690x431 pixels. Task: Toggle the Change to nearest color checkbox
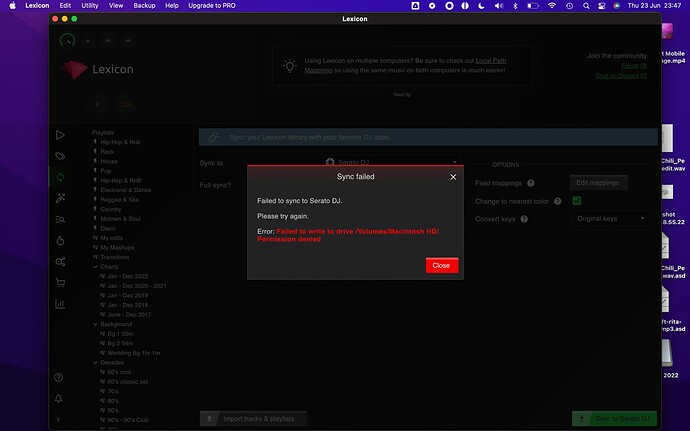576,201
